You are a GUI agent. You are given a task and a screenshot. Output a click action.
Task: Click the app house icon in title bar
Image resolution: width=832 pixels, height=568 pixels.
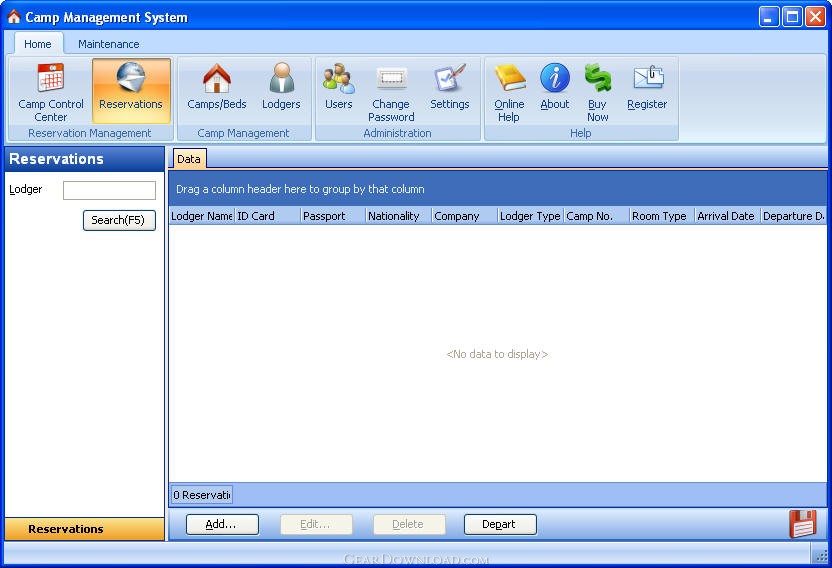[13, 18]
